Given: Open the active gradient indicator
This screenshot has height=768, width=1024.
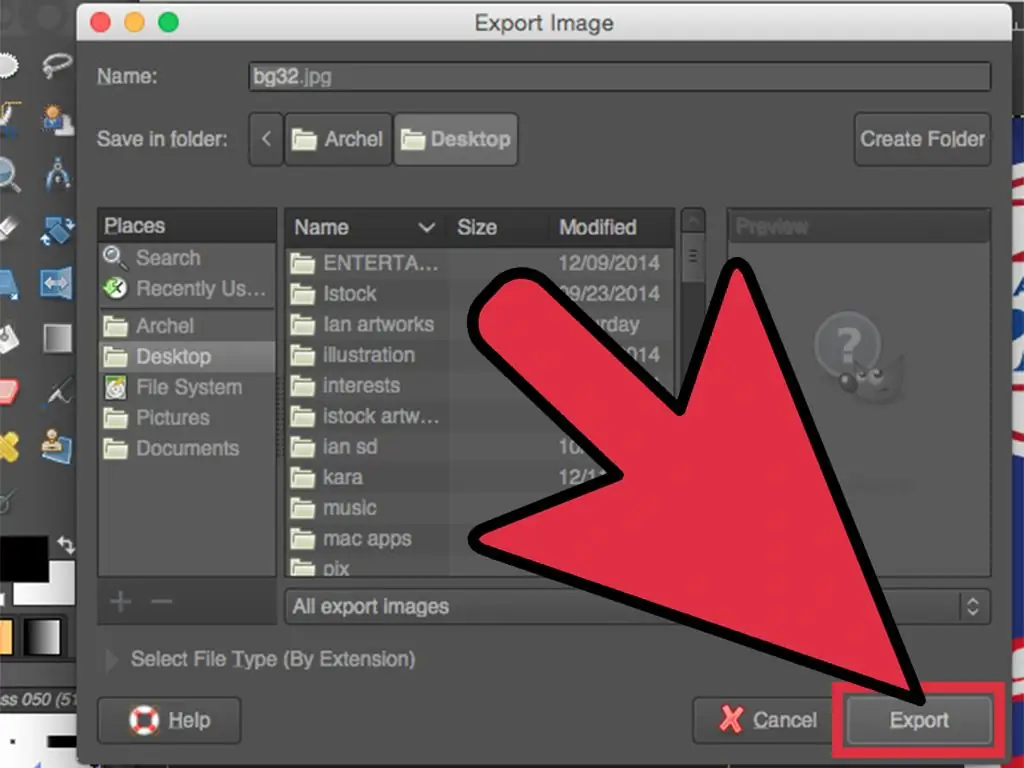Looking at the screenshot, I should [43, 635].
